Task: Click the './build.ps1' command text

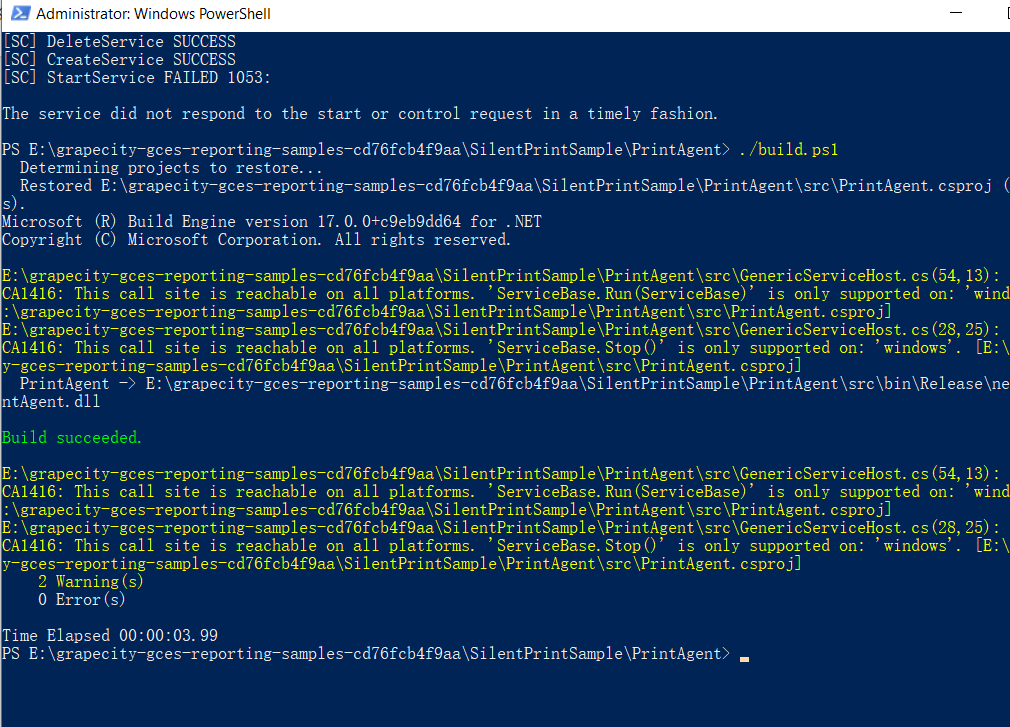Action: click(x=788, y=150)
